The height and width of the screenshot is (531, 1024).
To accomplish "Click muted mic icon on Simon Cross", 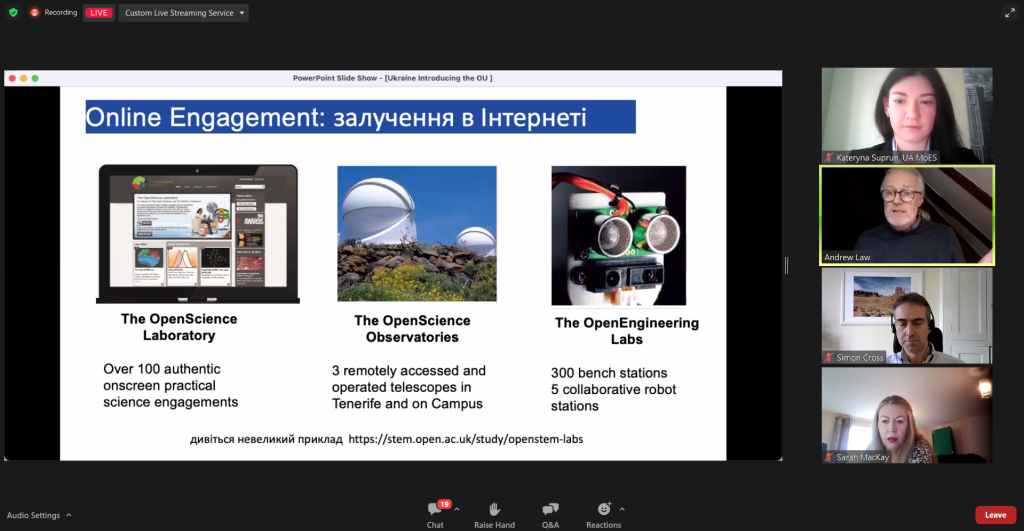I will [x=829, y=357].
